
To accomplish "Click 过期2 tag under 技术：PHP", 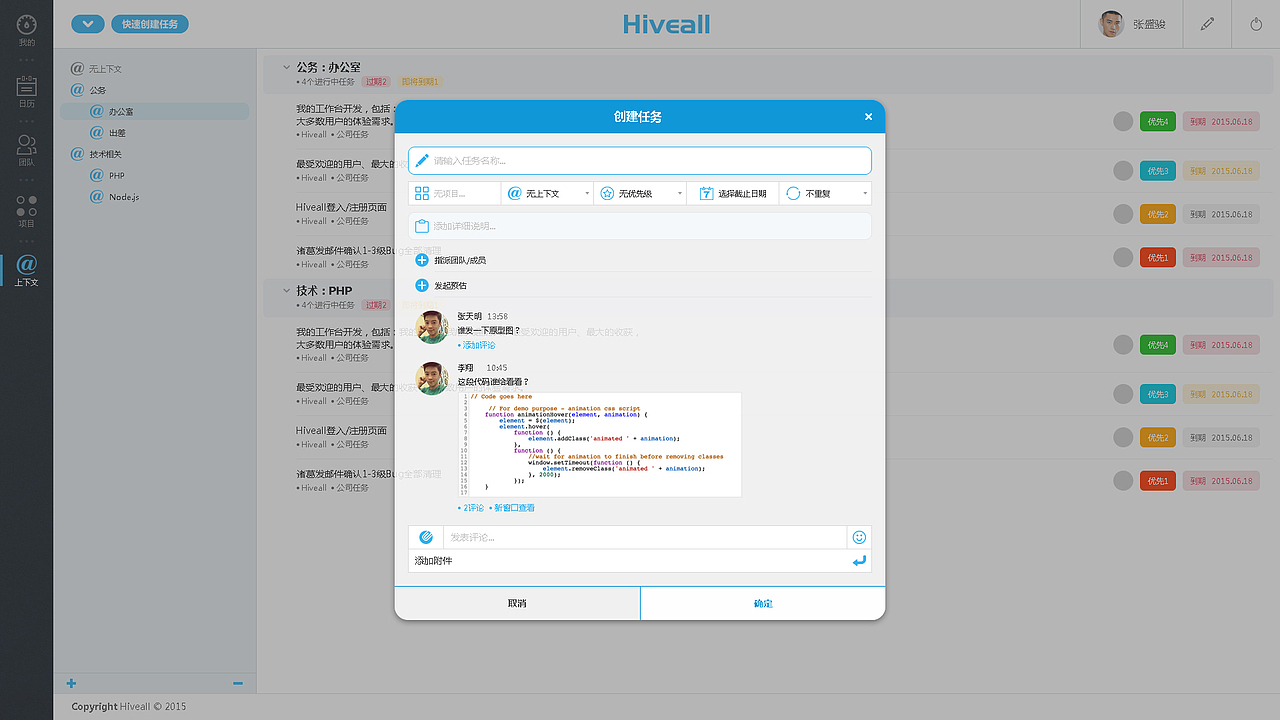I will point(376,305).
